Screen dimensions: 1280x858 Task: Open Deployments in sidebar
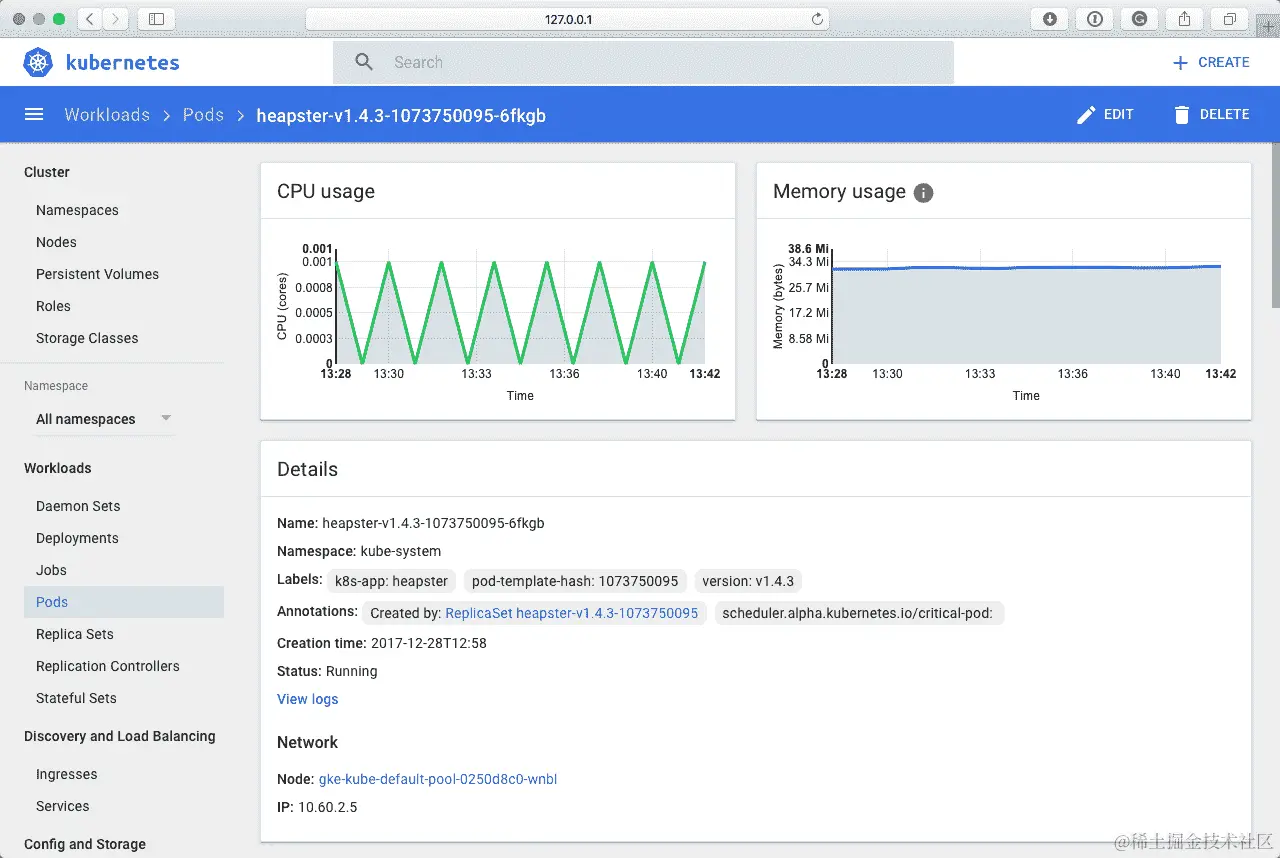(x=77, y=538)
